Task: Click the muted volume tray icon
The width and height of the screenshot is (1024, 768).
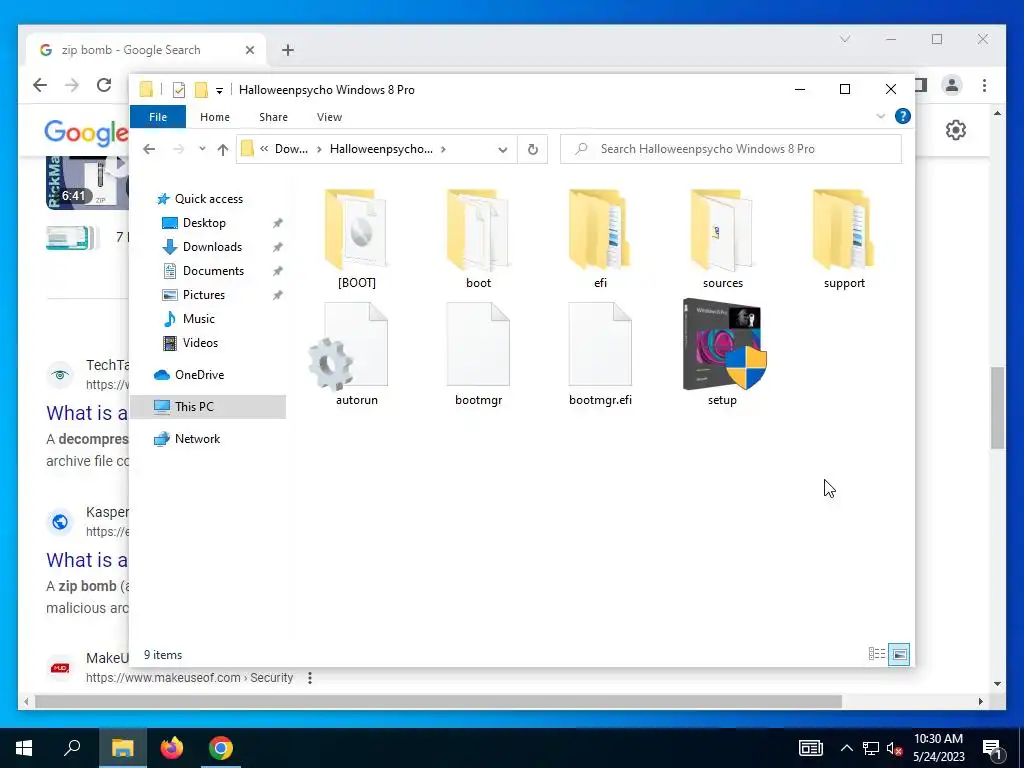Action: (895, 748)
